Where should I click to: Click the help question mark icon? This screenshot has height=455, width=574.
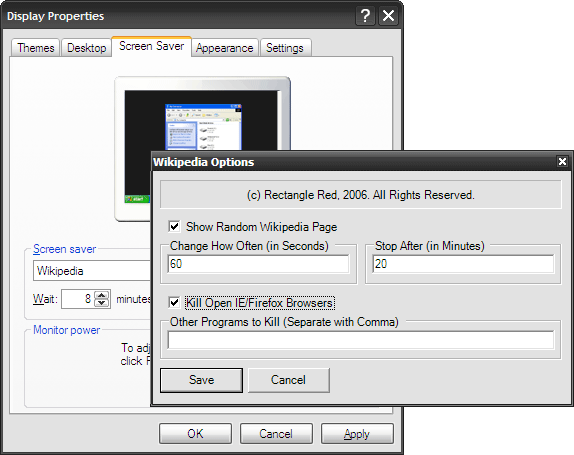[x=365, y=16]
